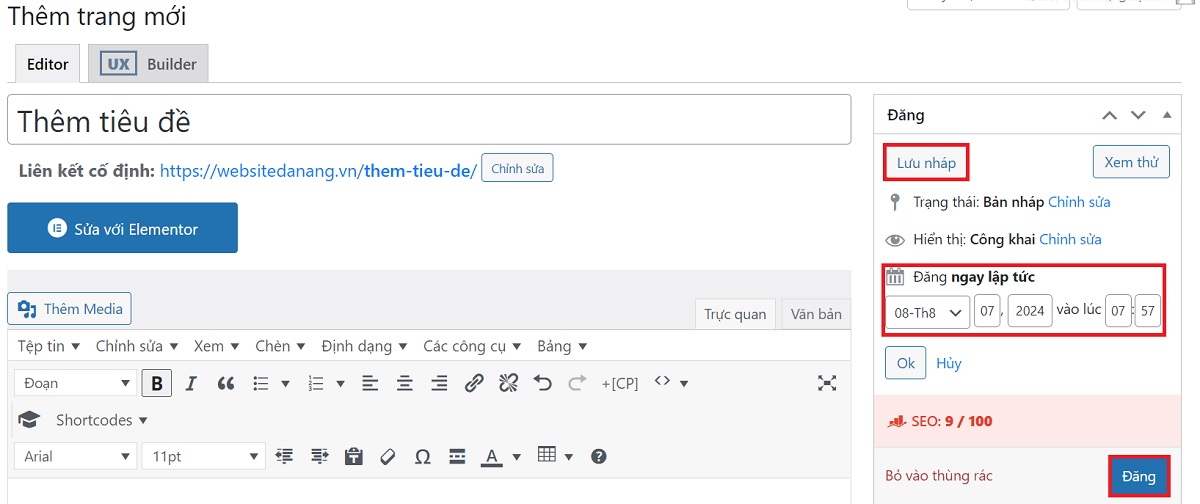The width and height of the screenshot is (1200, 504).
Task: Open the Đoạn paragraph format dropdown
Action: click(75, 383)
